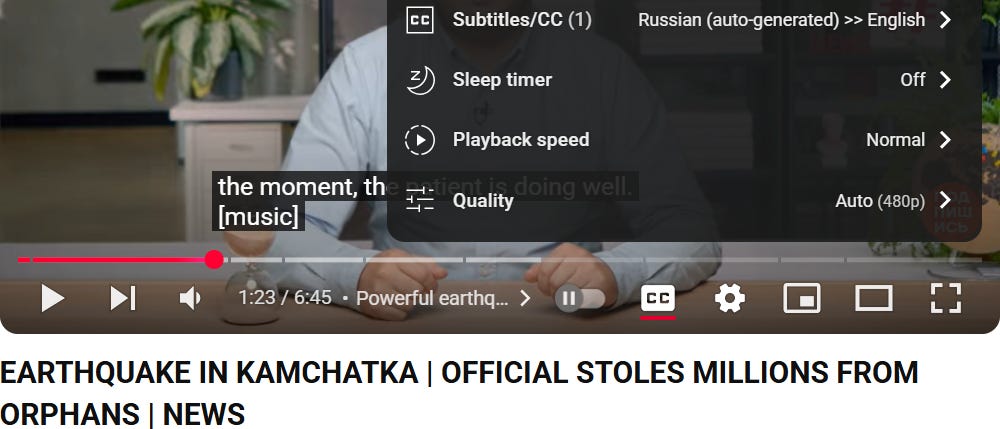Turn off closed captions button

coord(658,298)
